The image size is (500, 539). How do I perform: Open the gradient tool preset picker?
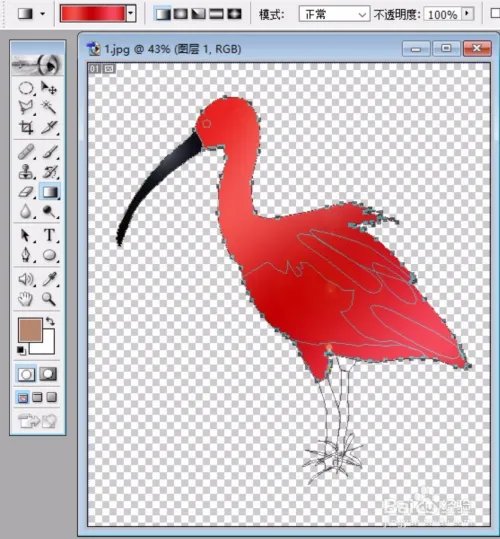pos(43,14)
